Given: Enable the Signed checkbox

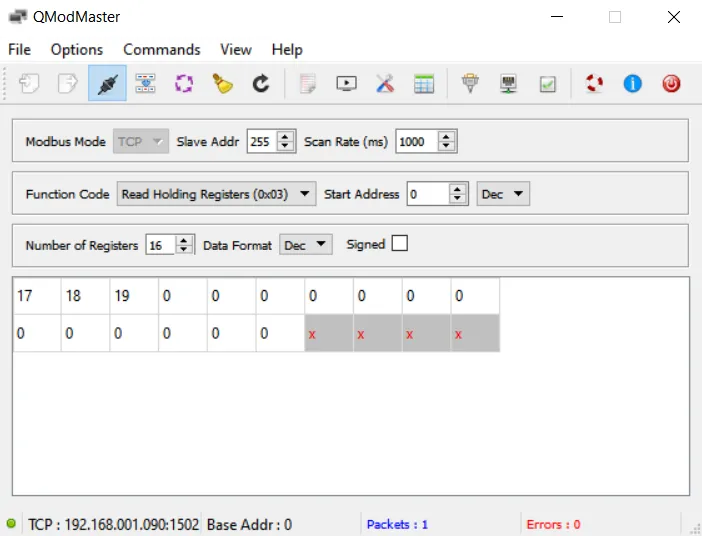Looking at the screenshot, I should [400, 244].
